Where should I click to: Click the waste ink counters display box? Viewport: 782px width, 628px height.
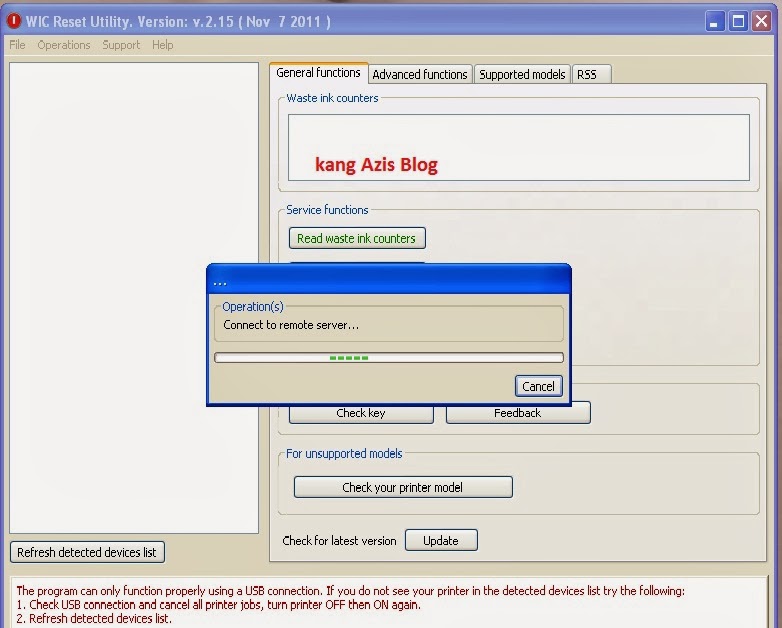[519, 147]
